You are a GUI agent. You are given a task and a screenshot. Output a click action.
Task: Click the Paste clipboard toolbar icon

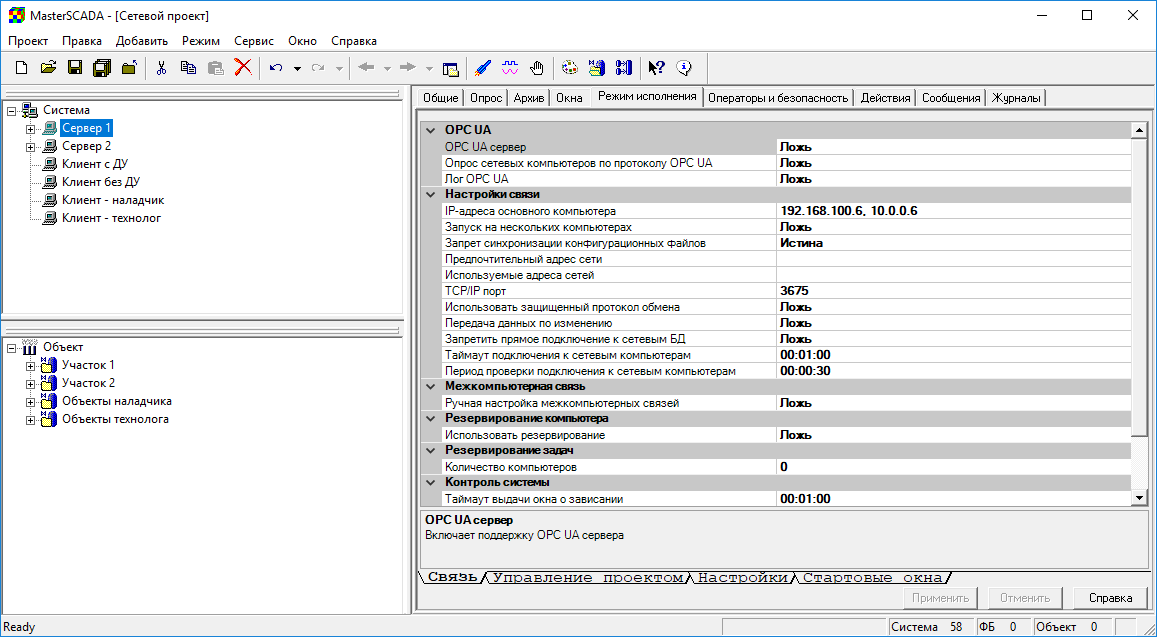point(215,68)
